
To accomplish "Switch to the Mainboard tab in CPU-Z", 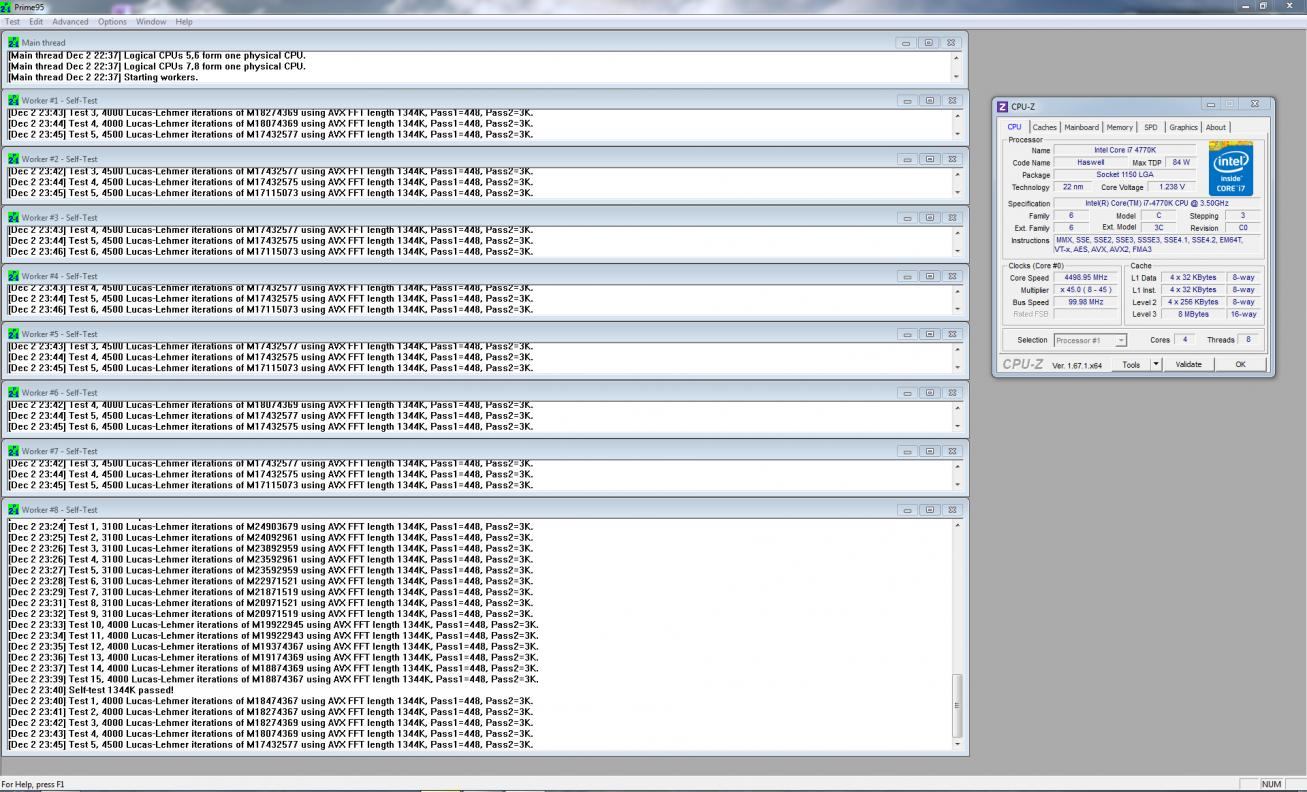I will 1081,127.
